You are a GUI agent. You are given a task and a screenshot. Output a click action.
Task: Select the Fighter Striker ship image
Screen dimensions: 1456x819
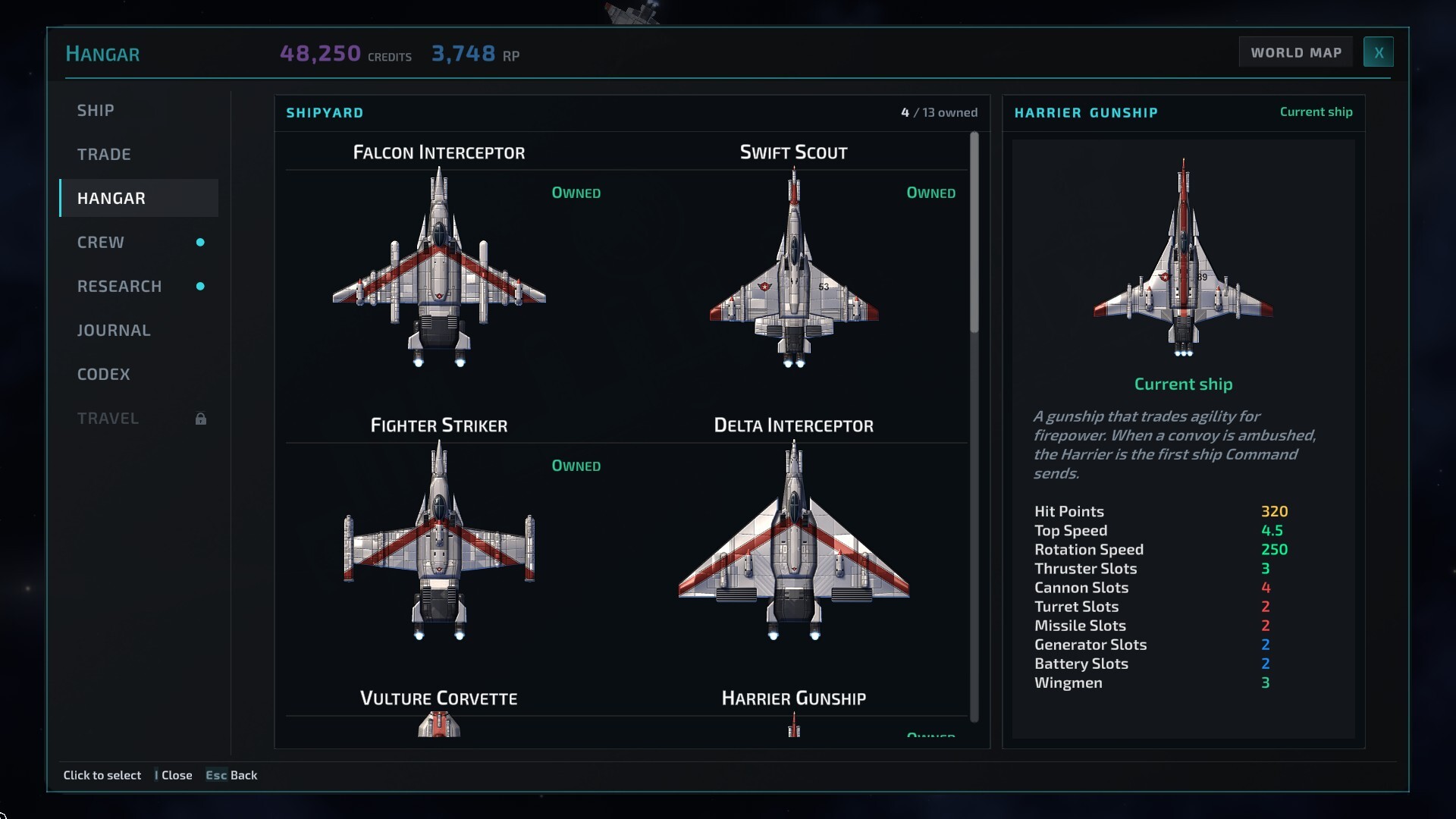click(x=439, y=541)
